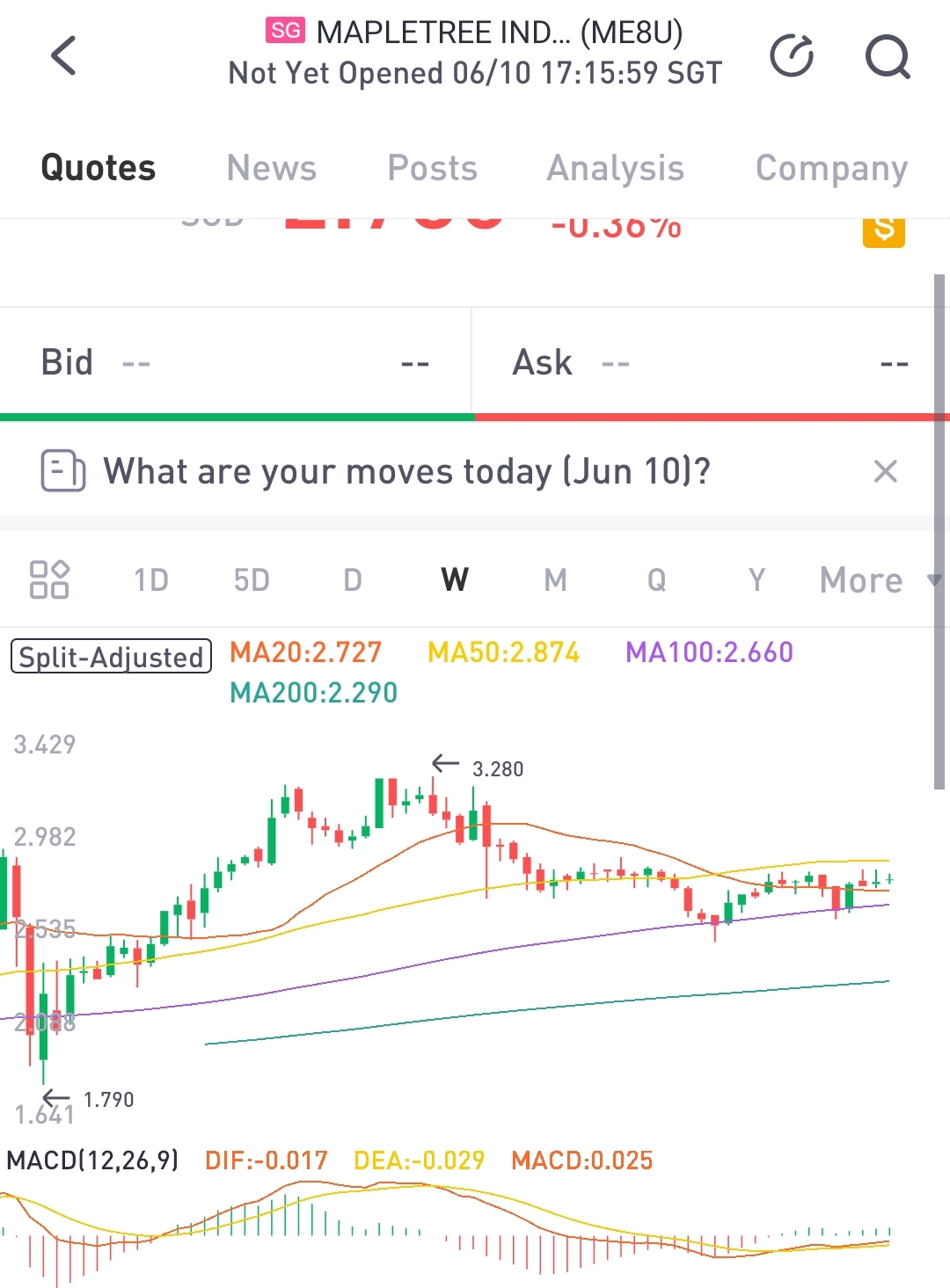
Task: Select the Y yearly chart period
Action: click(x=756, y=580)
